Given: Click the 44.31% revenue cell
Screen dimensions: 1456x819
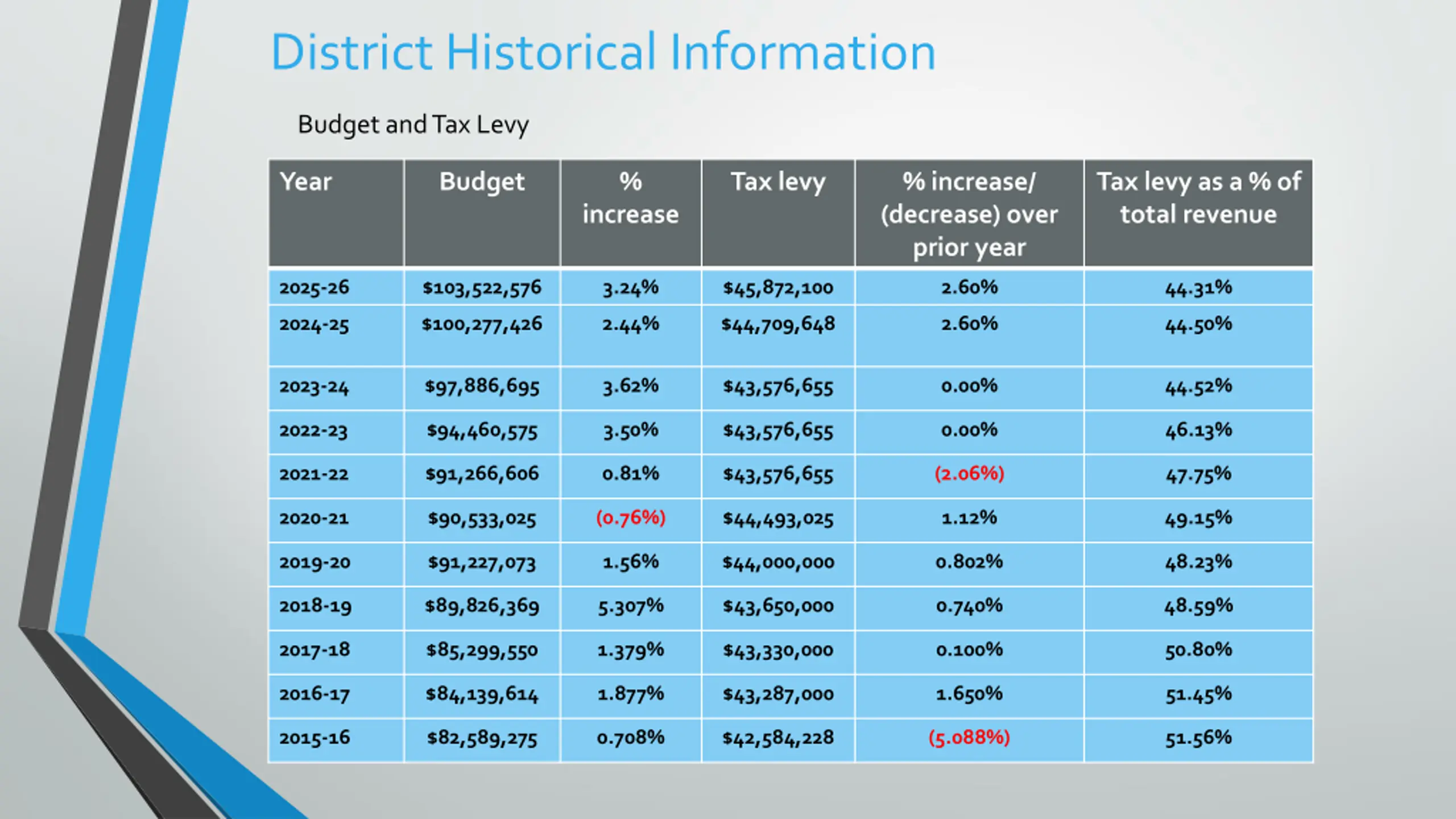Looking at the screenshot, I should [x=1198, y=287].
